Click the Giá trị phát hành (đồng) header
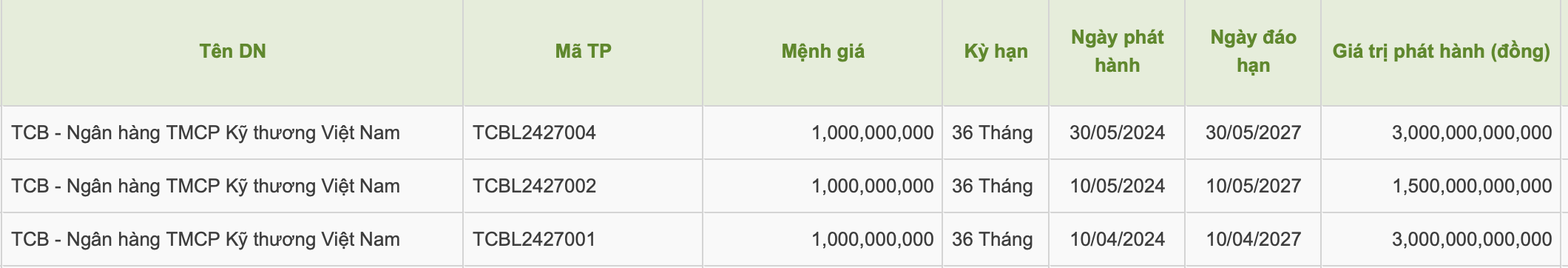 (1441, 52)
